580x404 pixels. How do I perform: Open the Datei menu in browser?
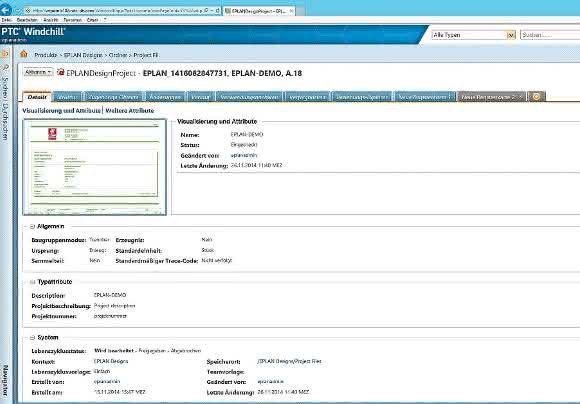point(6,20)
